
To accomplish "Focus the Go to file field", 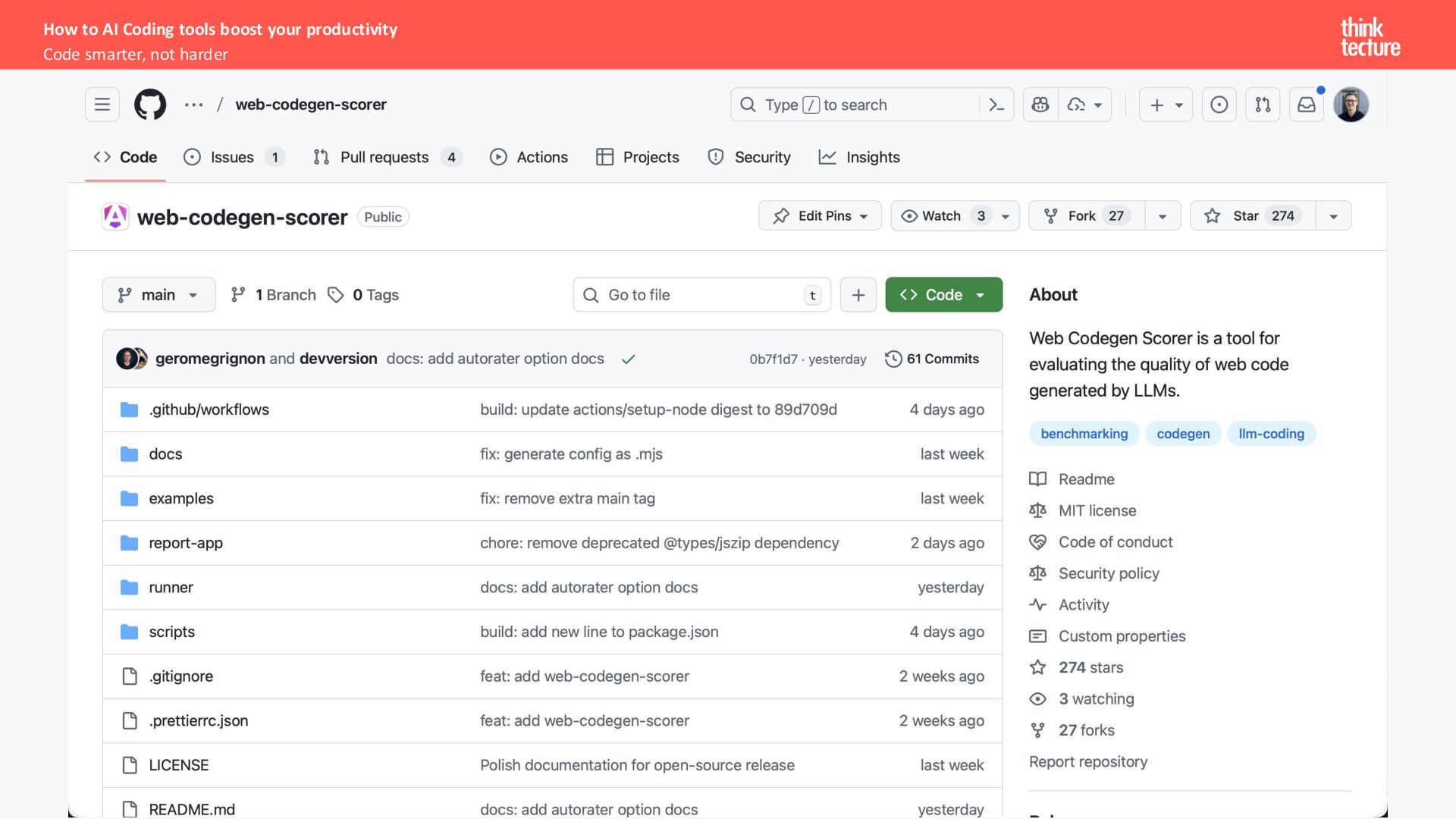I will click(701, 295).
